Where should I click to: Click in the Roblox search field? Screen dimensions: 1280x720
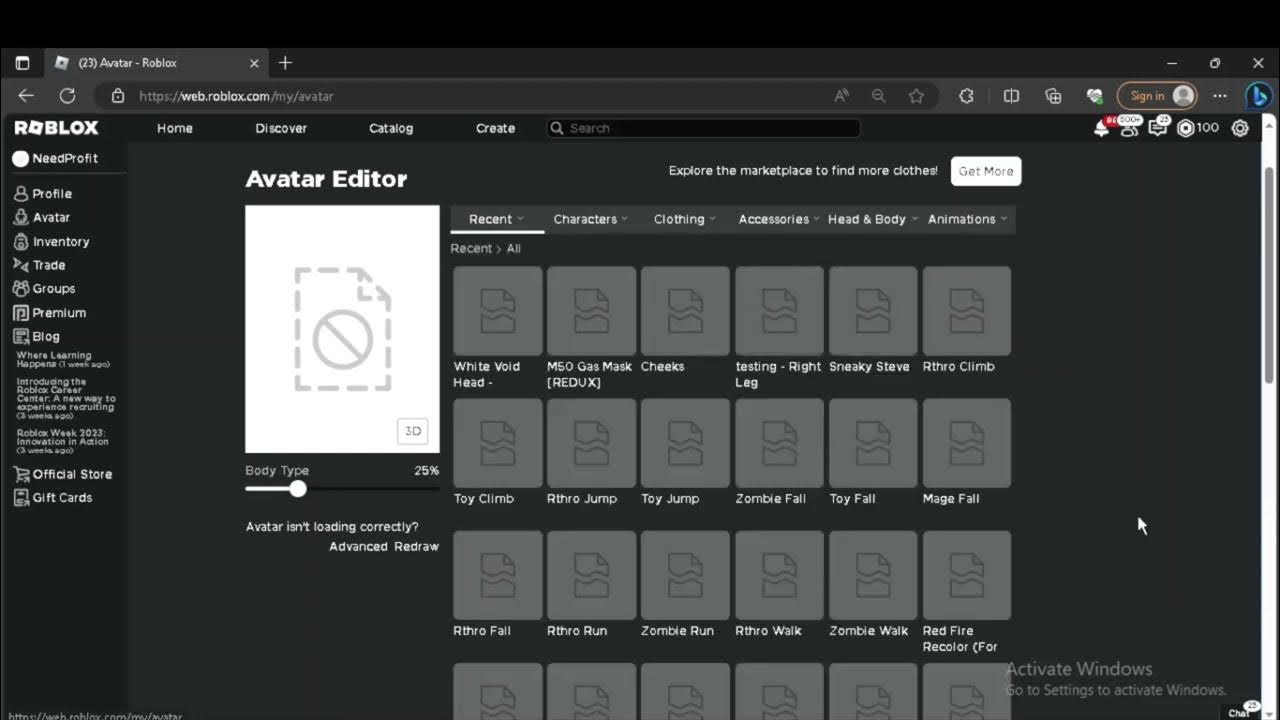click(x=703, y=128)
